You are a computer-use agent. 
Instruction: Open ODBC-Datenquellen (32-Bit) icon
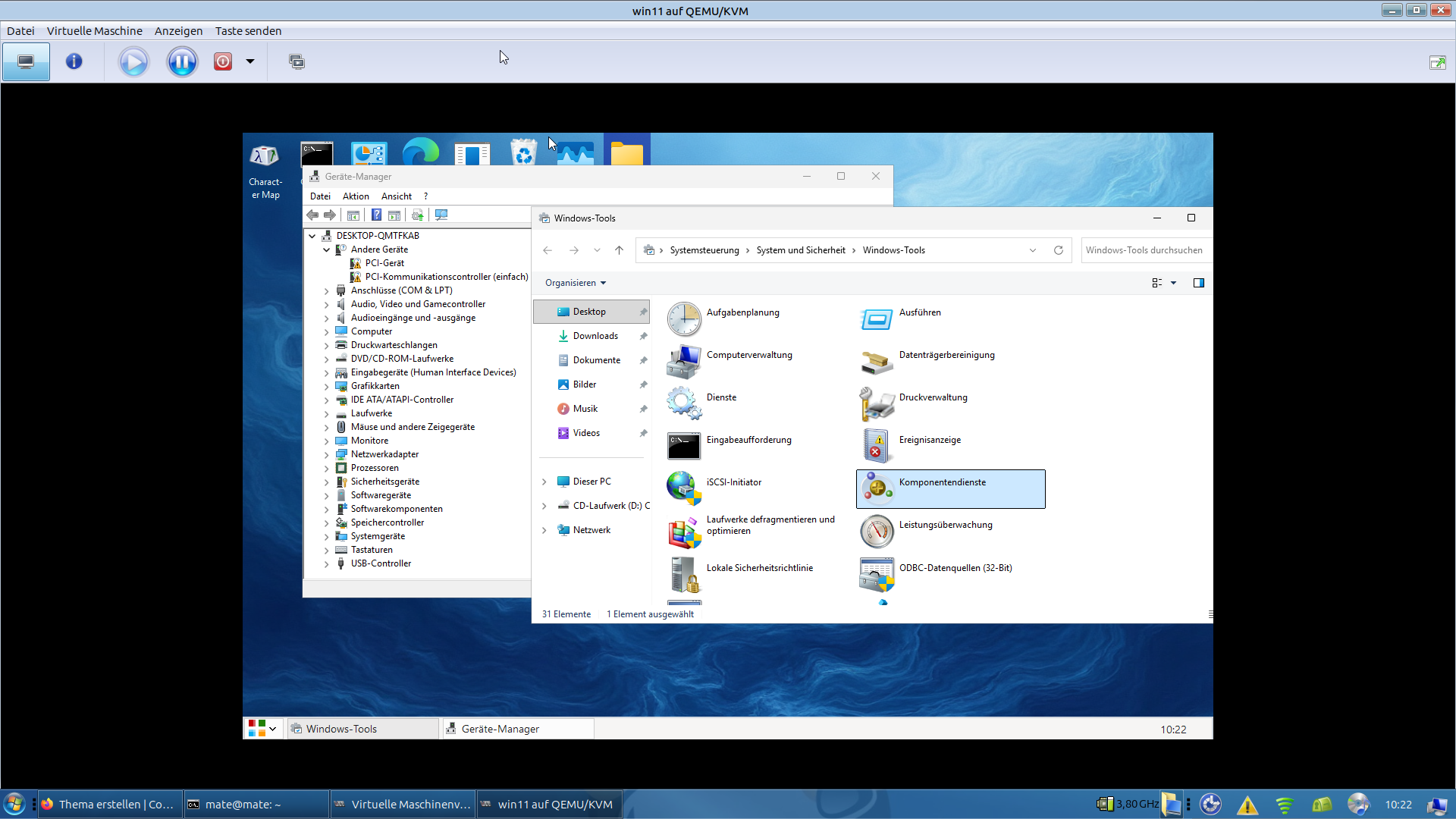pos(877,575)
